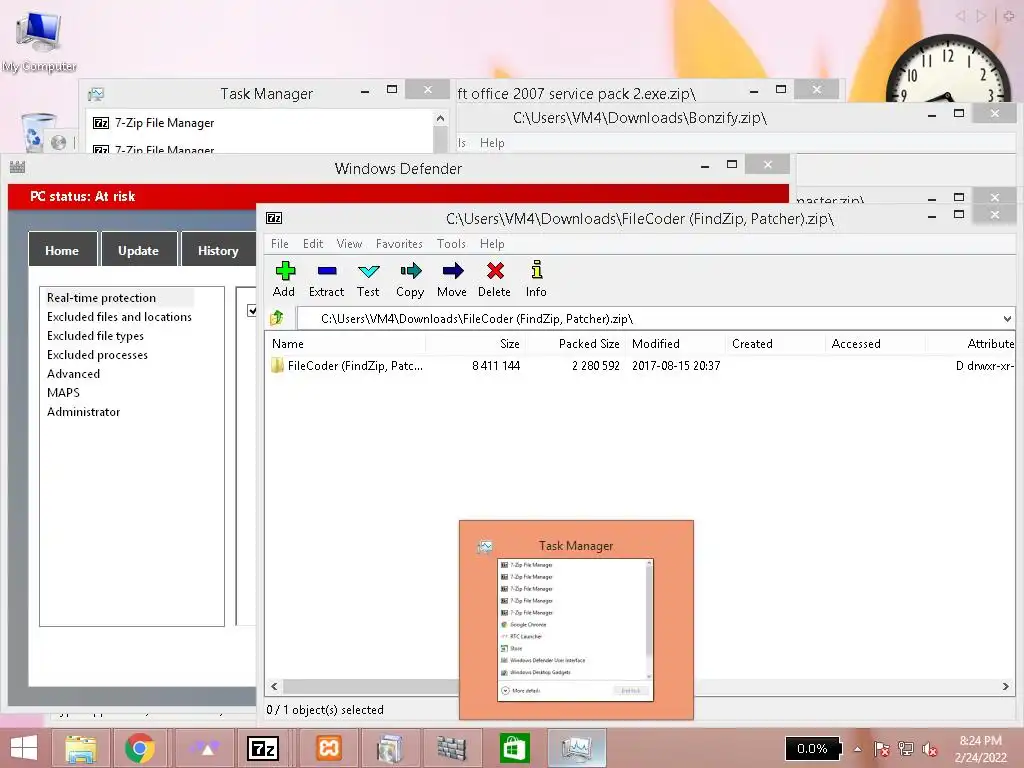Sort file list by Name column

coord(345,344)
